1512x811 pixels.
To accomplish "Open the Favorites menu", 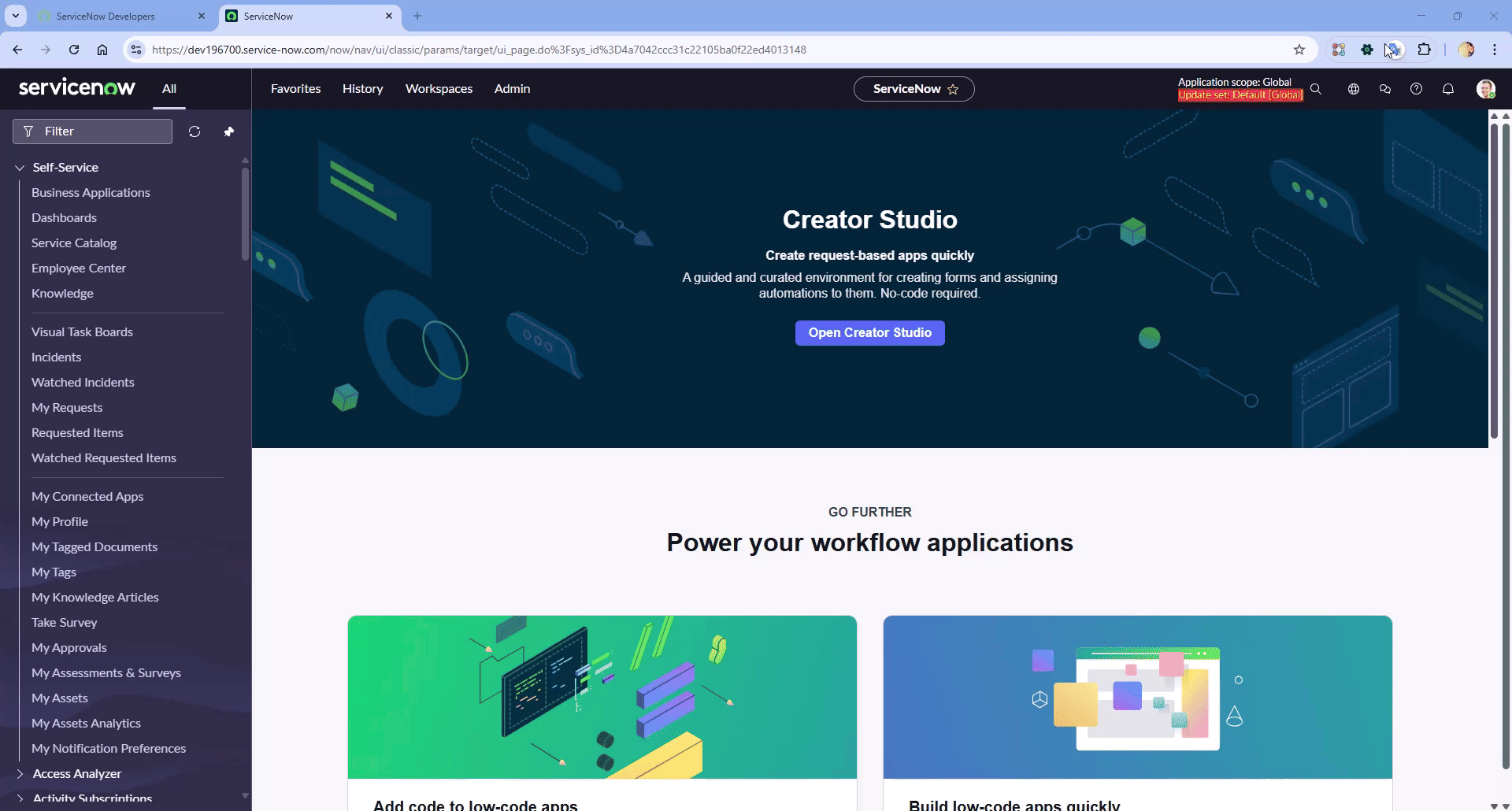I will (x=295, y=89).
